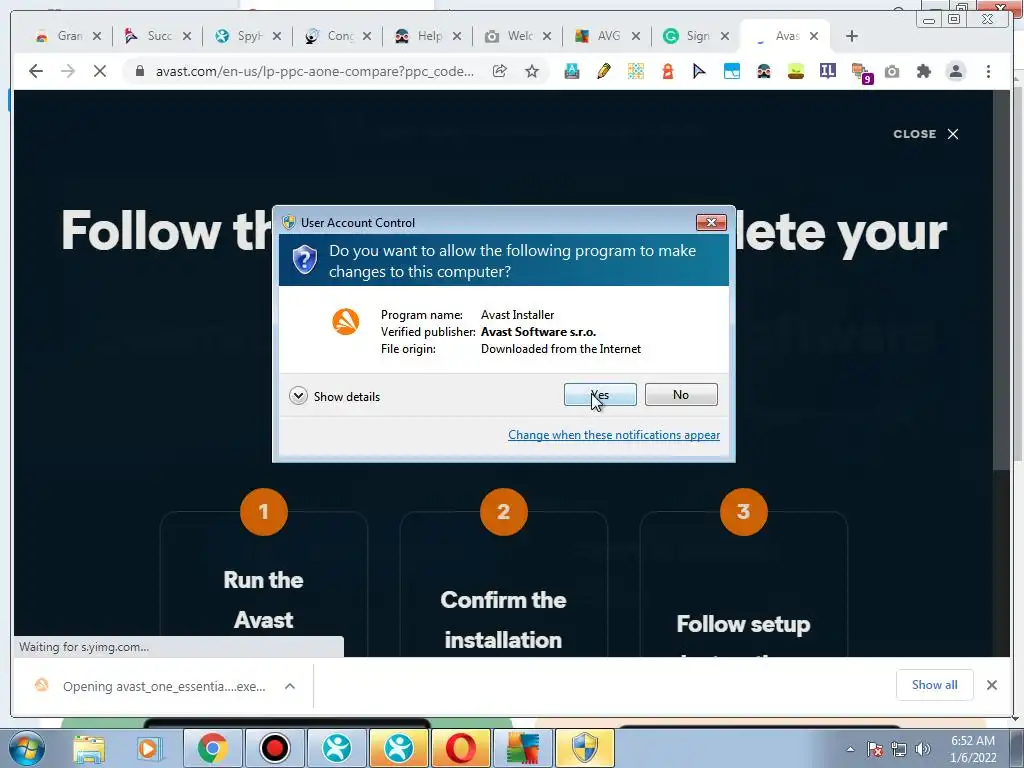Click the Chrome taskbar icon
Viewport: 1024px width, 768px height.
click(x=212, y=748)
